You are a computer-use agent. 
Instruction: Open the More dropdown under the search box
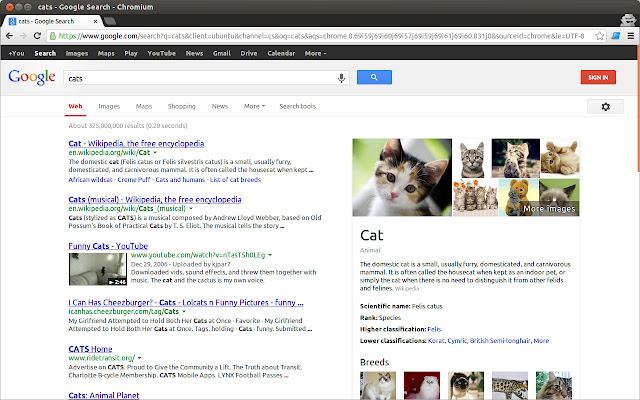(254, 106)
